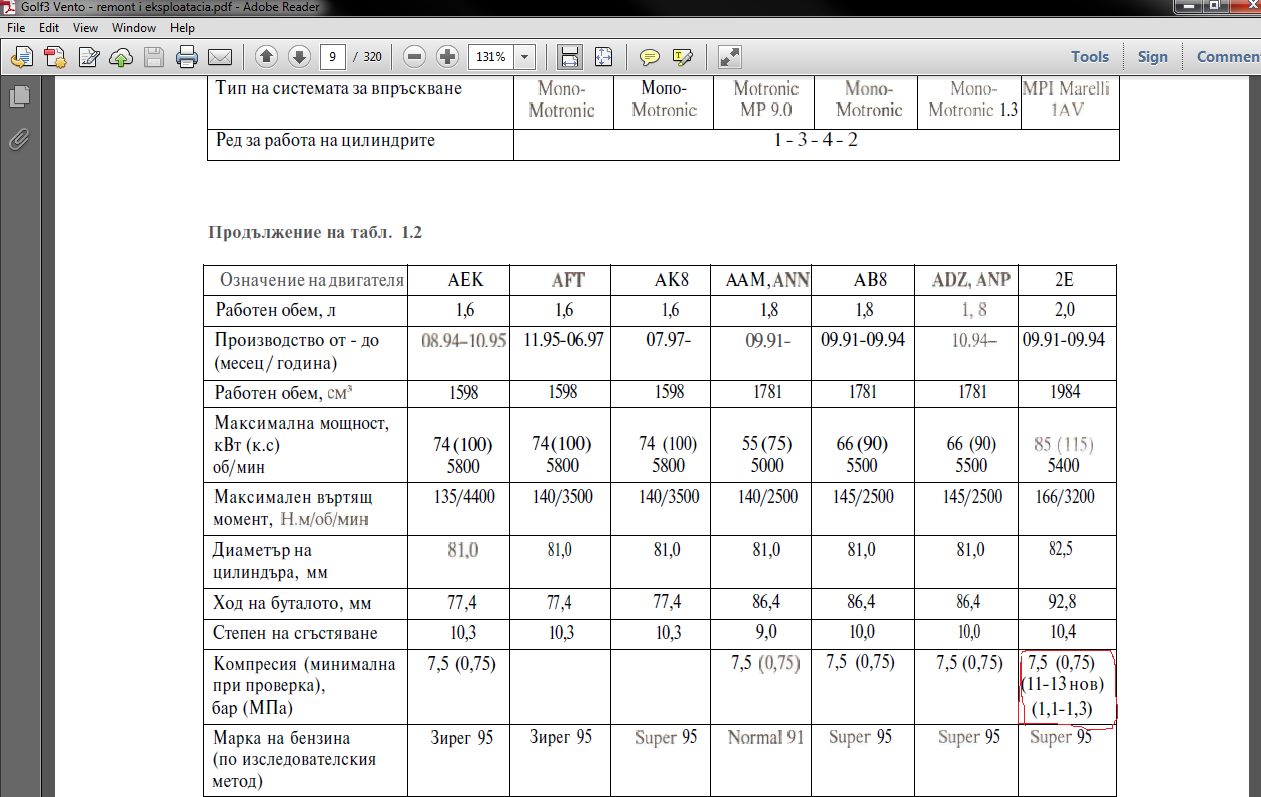
Task: Go to the previous page with up arrow
Action: coord(266,57)
